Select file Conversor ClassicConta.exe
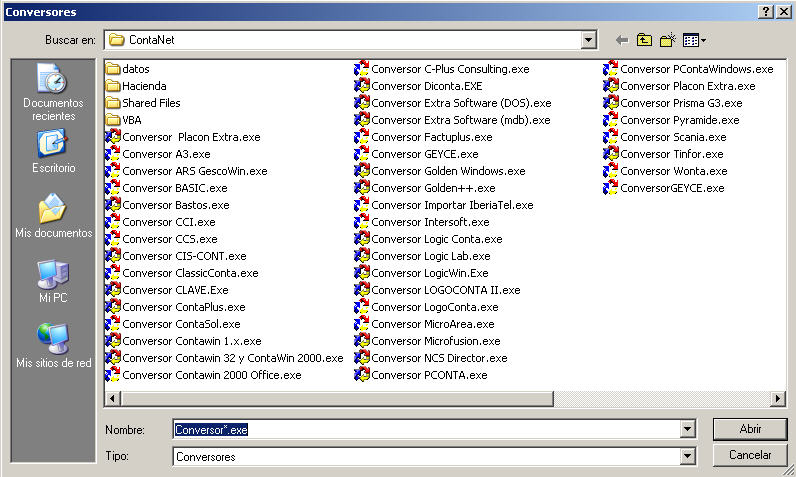The width and height of the screenshot is (796, 477). click(x=182, y=273)
